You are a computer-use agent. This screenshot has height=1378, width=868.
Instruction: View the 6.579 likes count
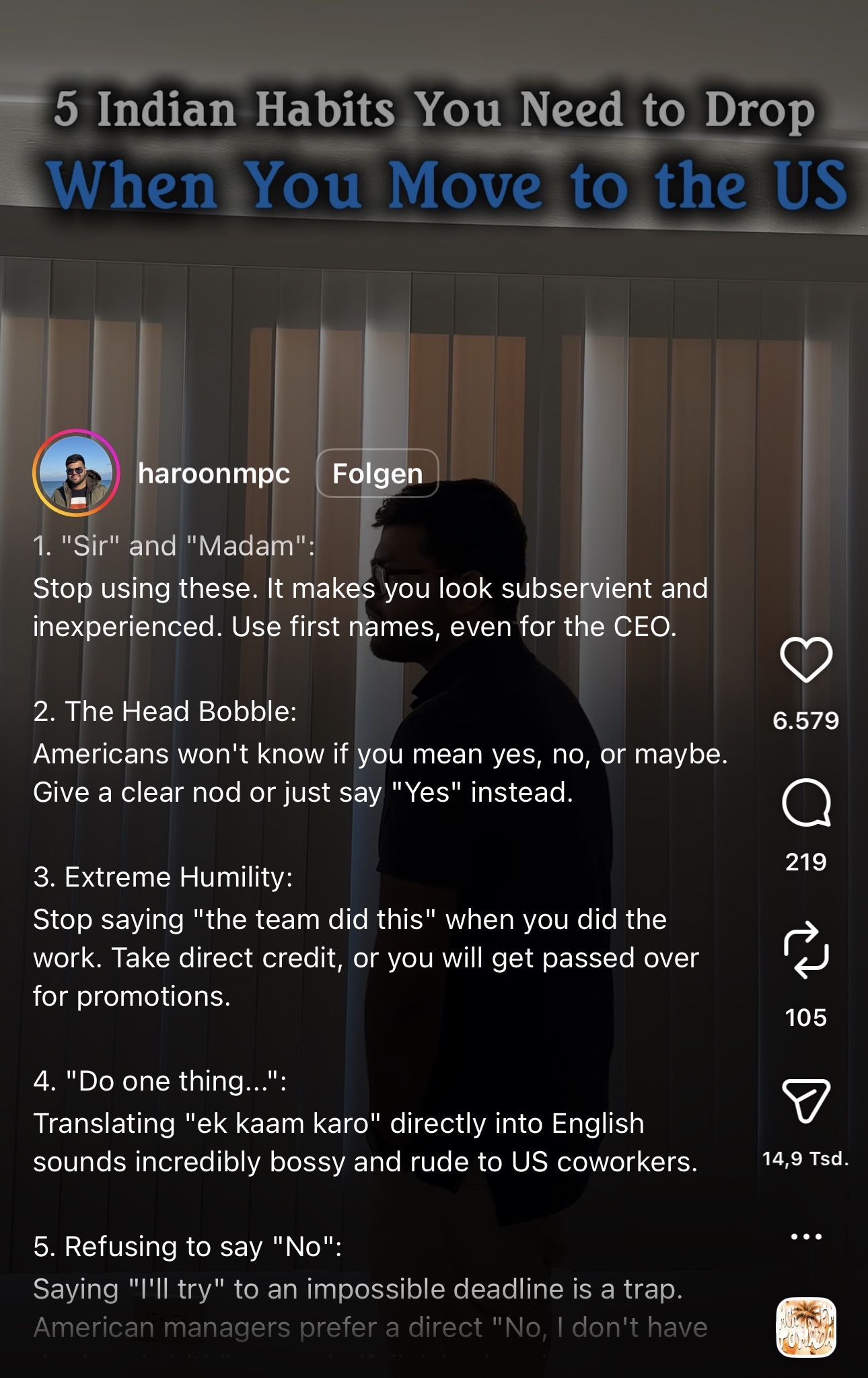pyautogui.click(x=806, y=721)
